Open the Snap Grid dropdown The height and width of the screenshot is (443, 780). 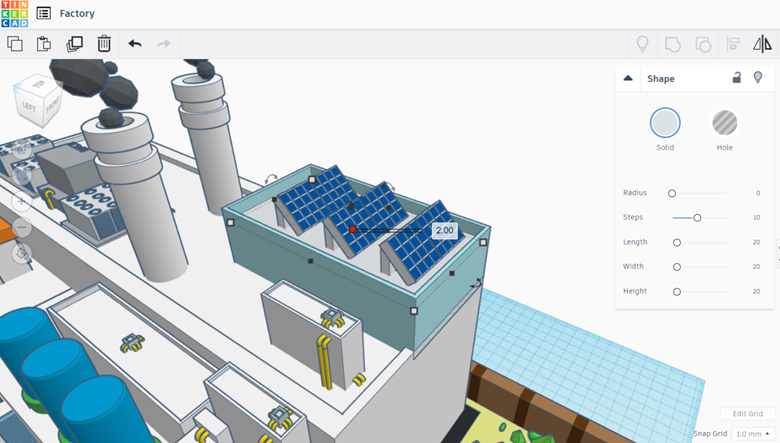coord(753,434)
